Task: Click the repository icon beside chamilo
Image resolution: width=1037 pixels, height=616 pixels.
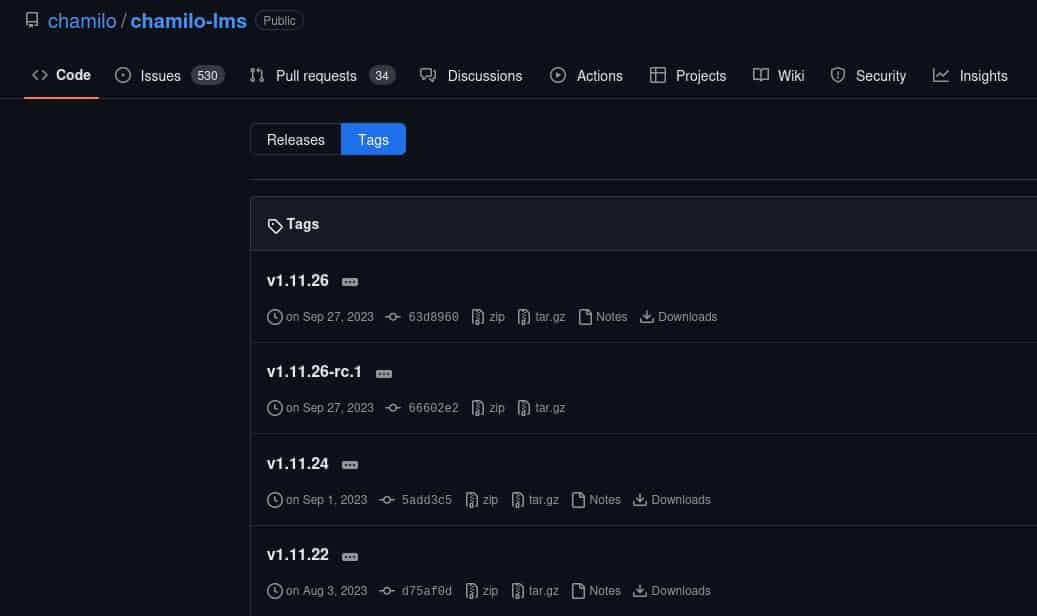Action: [x=32, y=21]
